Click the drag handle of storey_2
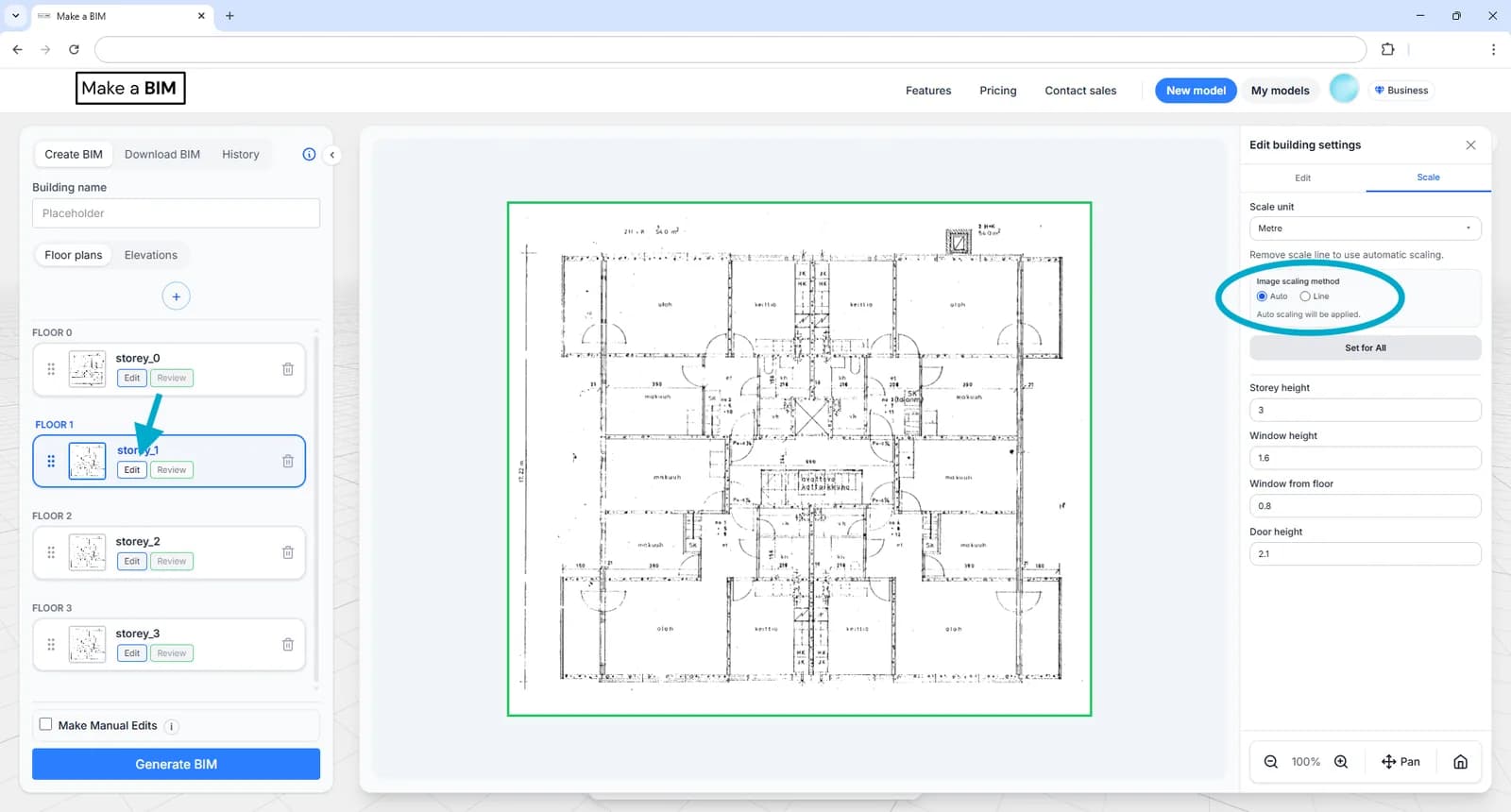Screen dimensions: 1511x812 [51, 552]
